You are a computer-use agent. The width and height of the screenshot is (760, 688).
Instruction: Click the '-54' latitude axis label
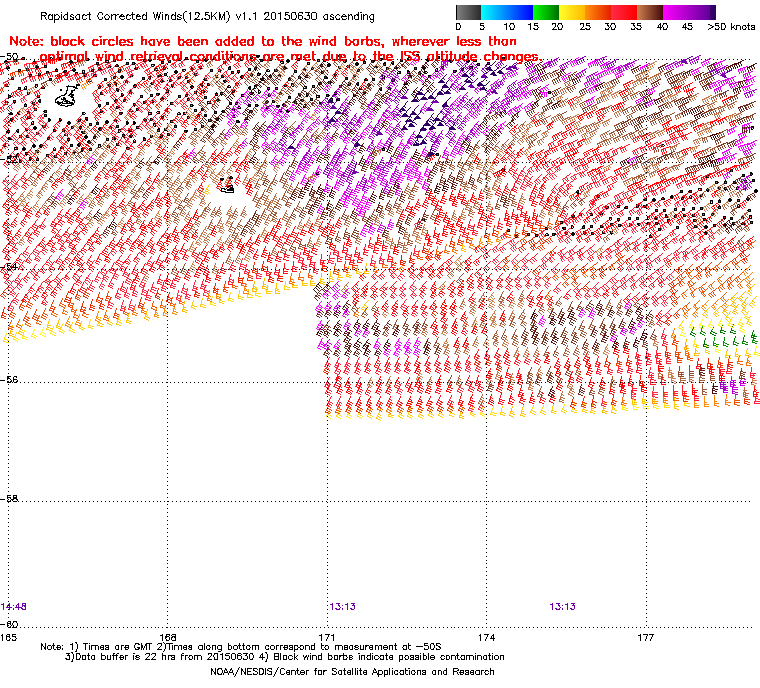pos(10,267)
